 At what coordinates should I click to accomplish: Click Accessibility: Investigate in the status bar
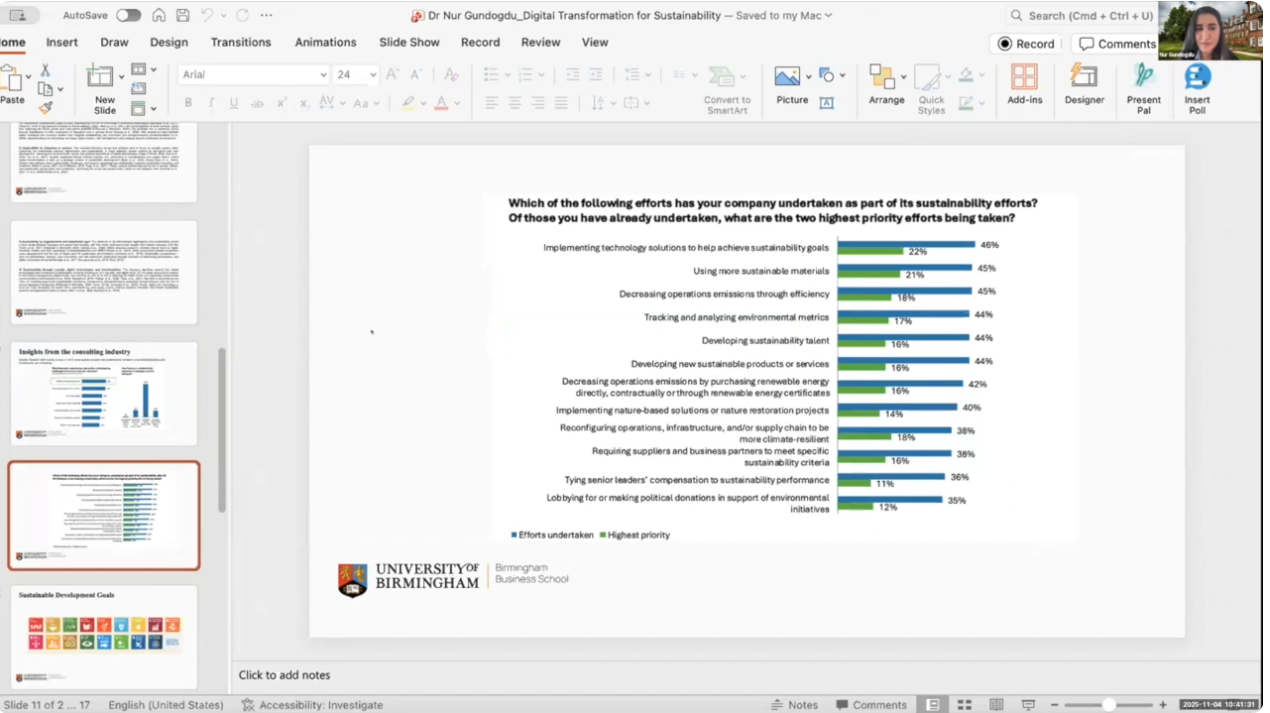(312, 705)
